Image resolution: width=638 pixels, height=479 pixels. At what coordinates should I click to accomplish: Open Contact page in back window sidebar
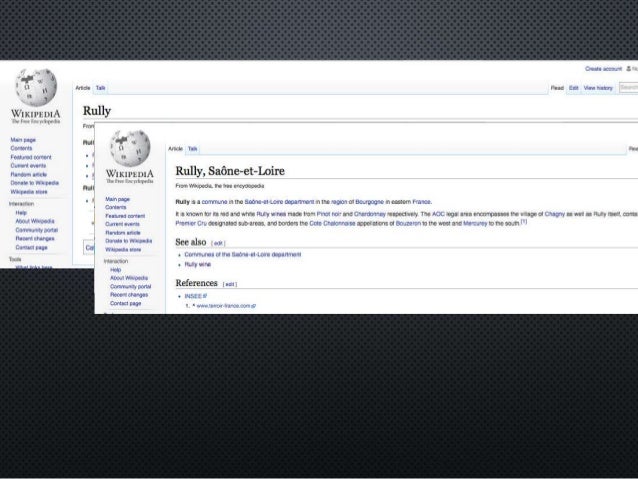pyautogui.click(x=31, y=247)
